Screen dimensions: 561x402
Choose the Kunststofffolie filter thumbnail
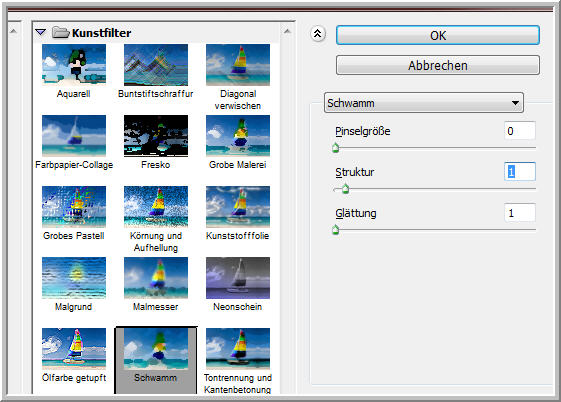tap(238, 207)
